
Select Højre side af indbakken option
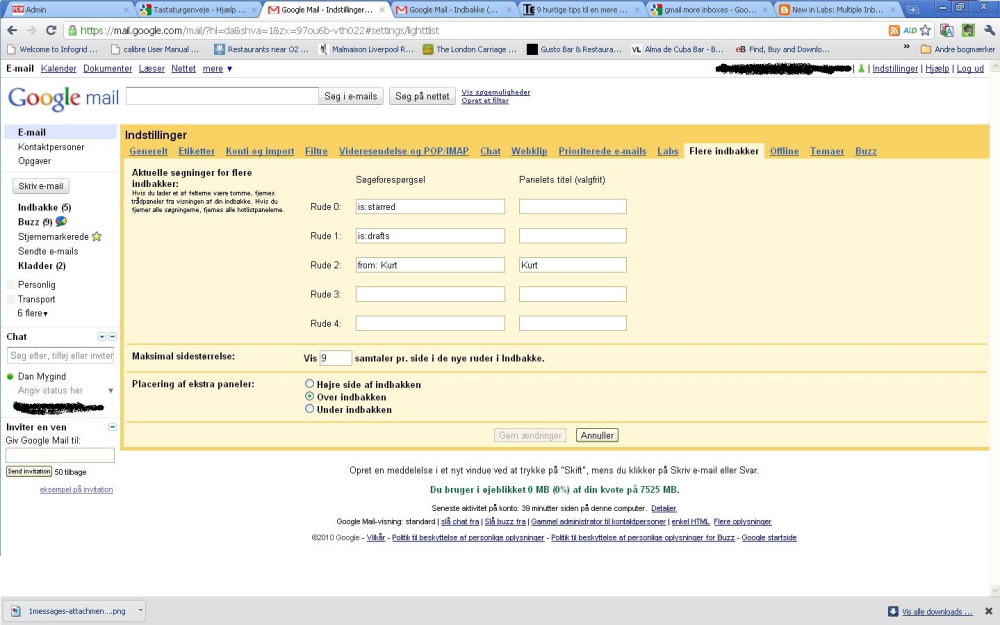coord(309,384)
